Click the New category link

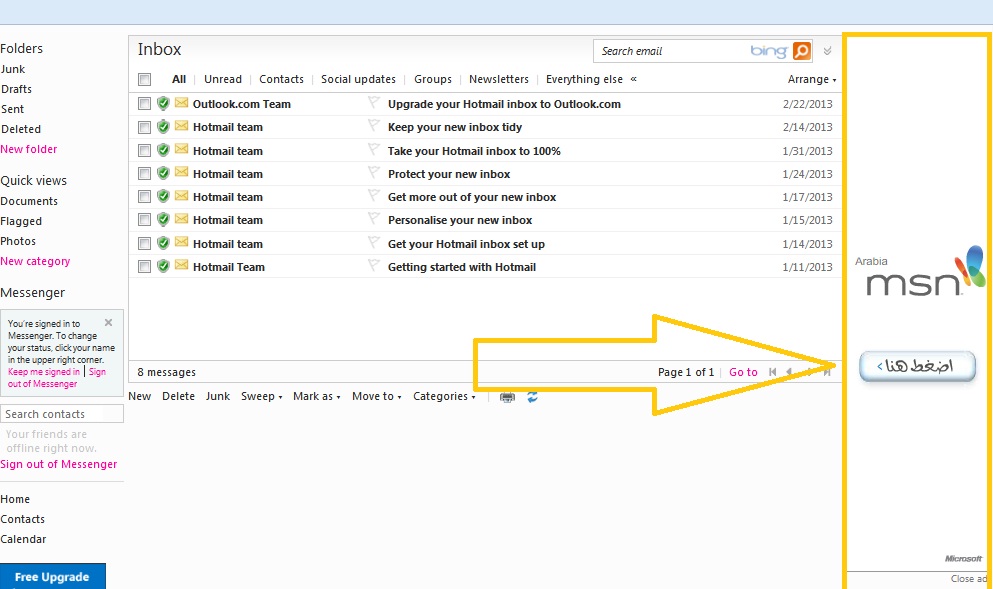35,261
